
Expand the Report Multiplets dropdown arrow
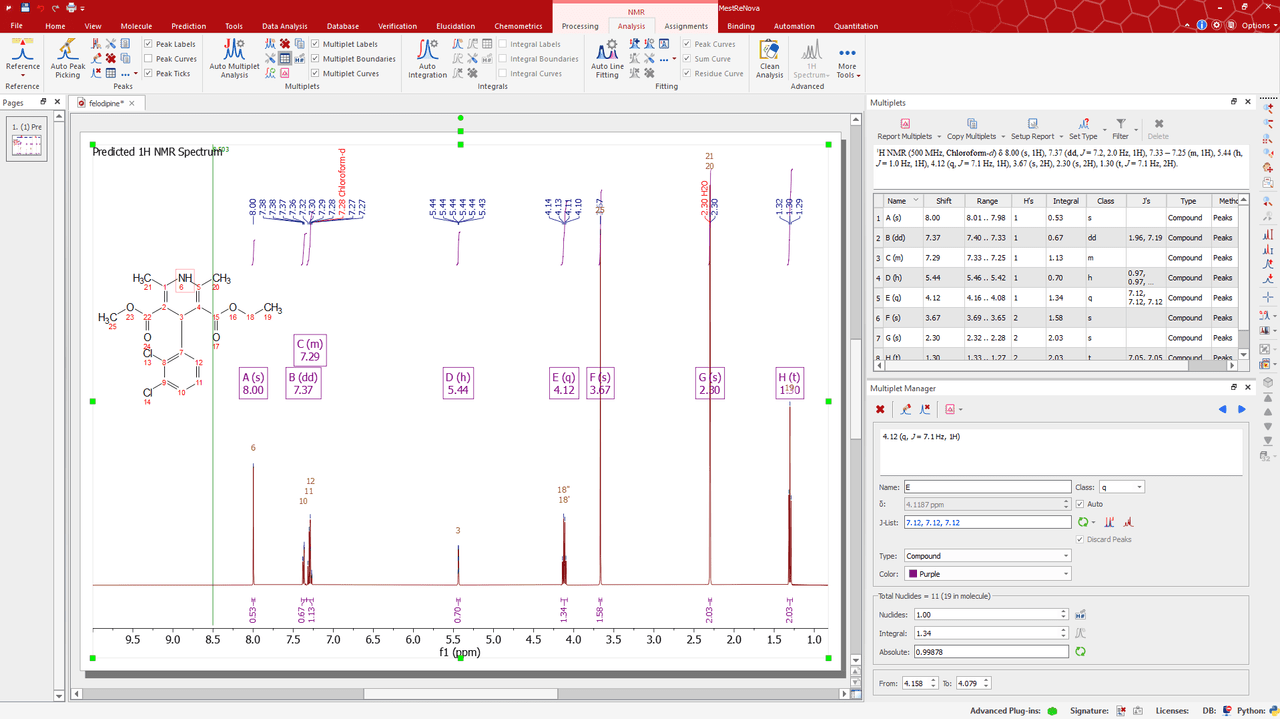[939, 136]
